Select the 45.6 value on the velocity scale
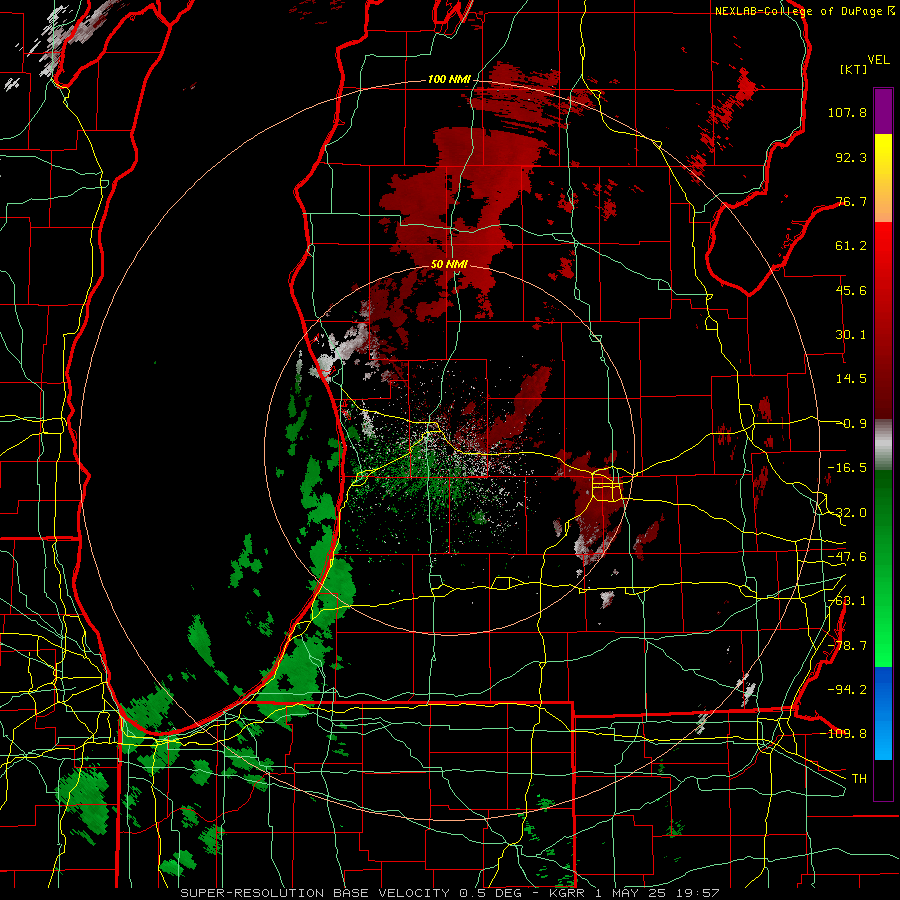900x900 pixels. coord(851,290)
